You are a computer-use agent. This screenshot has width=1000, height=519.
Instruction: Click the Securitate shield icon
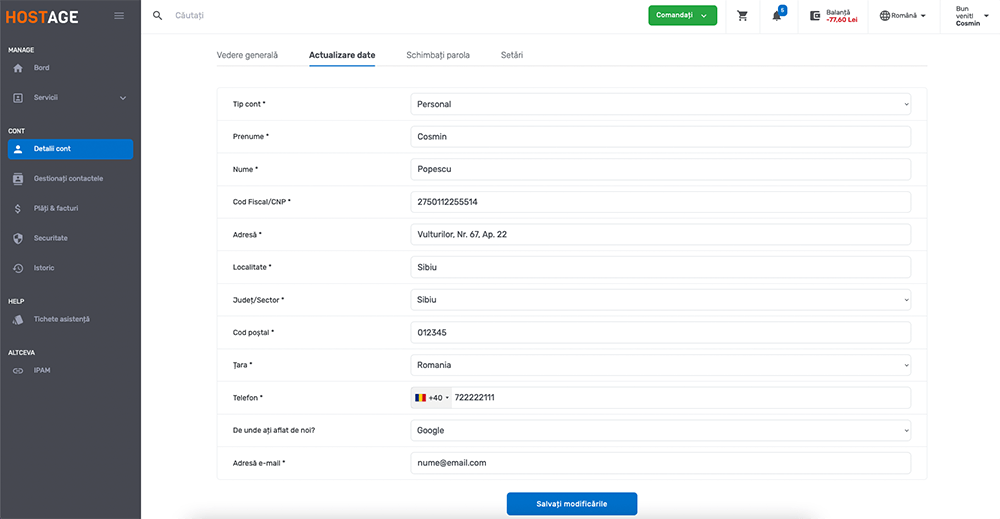pos(18,238)
